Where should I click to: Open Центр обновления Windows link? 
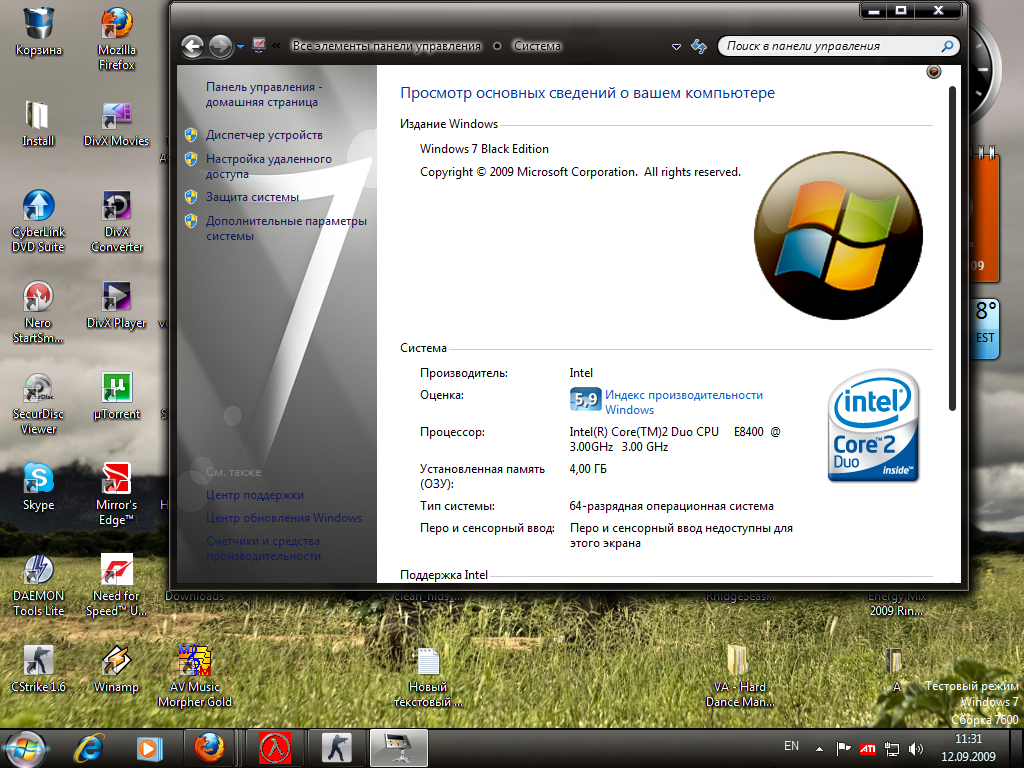click(x=283, y=518)
